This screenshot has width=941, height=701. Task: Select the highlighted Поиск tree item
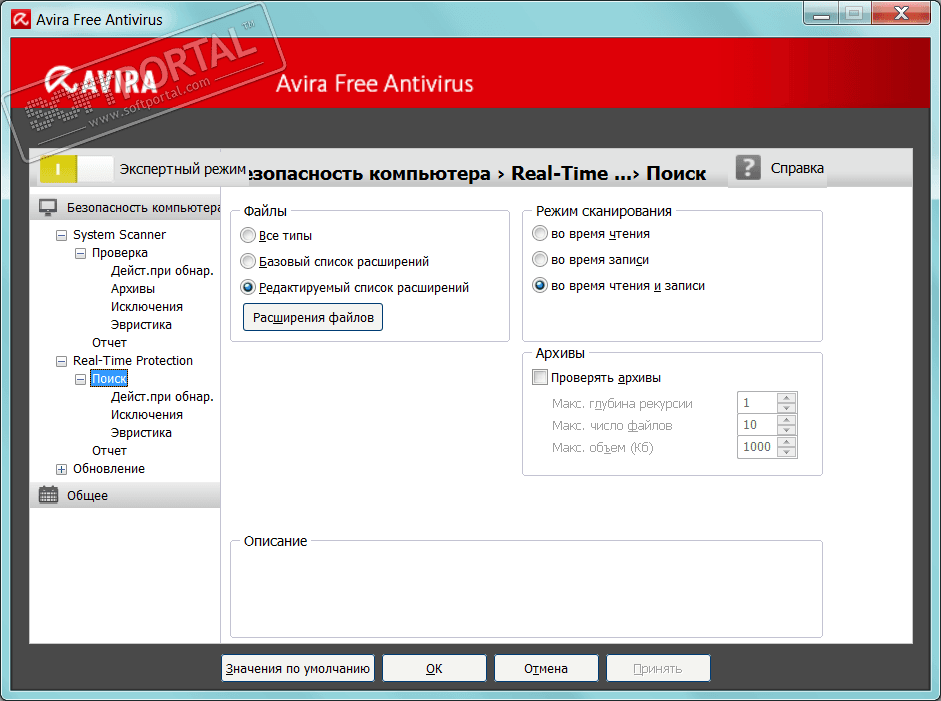pyautogui.click(x=109, y=379)
